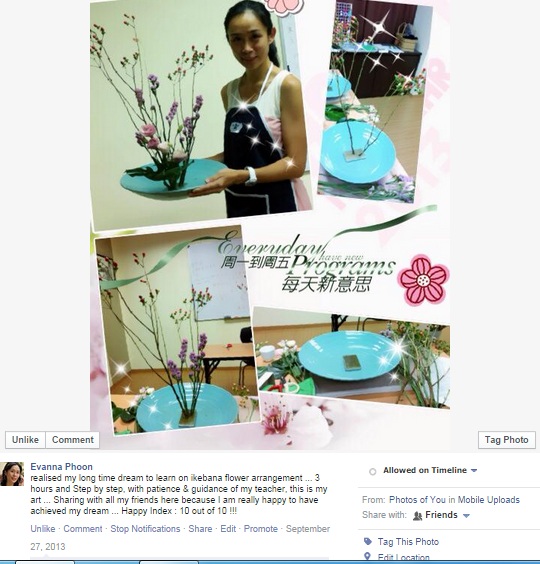Open the Photos of You link
The height and width of the screenshot is (564, 540).
(x=417, y=500)
